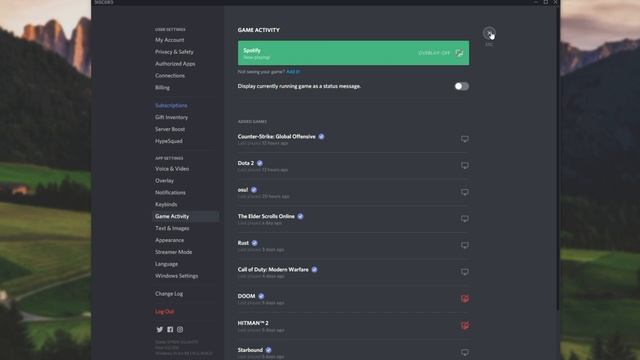This screenshot has height=360, width=640.
Task: Click verified badge beside Call of Duty
Action: (x=314, y=270)
